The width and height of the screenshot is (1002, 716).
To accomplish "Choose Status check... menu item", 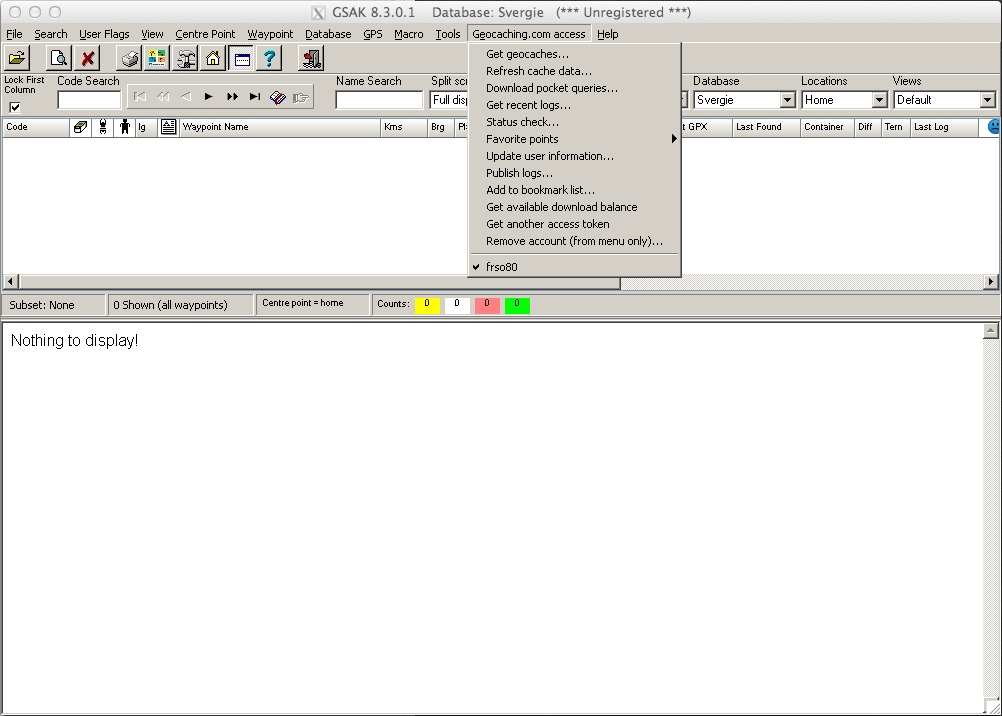I will click(574, 122).
